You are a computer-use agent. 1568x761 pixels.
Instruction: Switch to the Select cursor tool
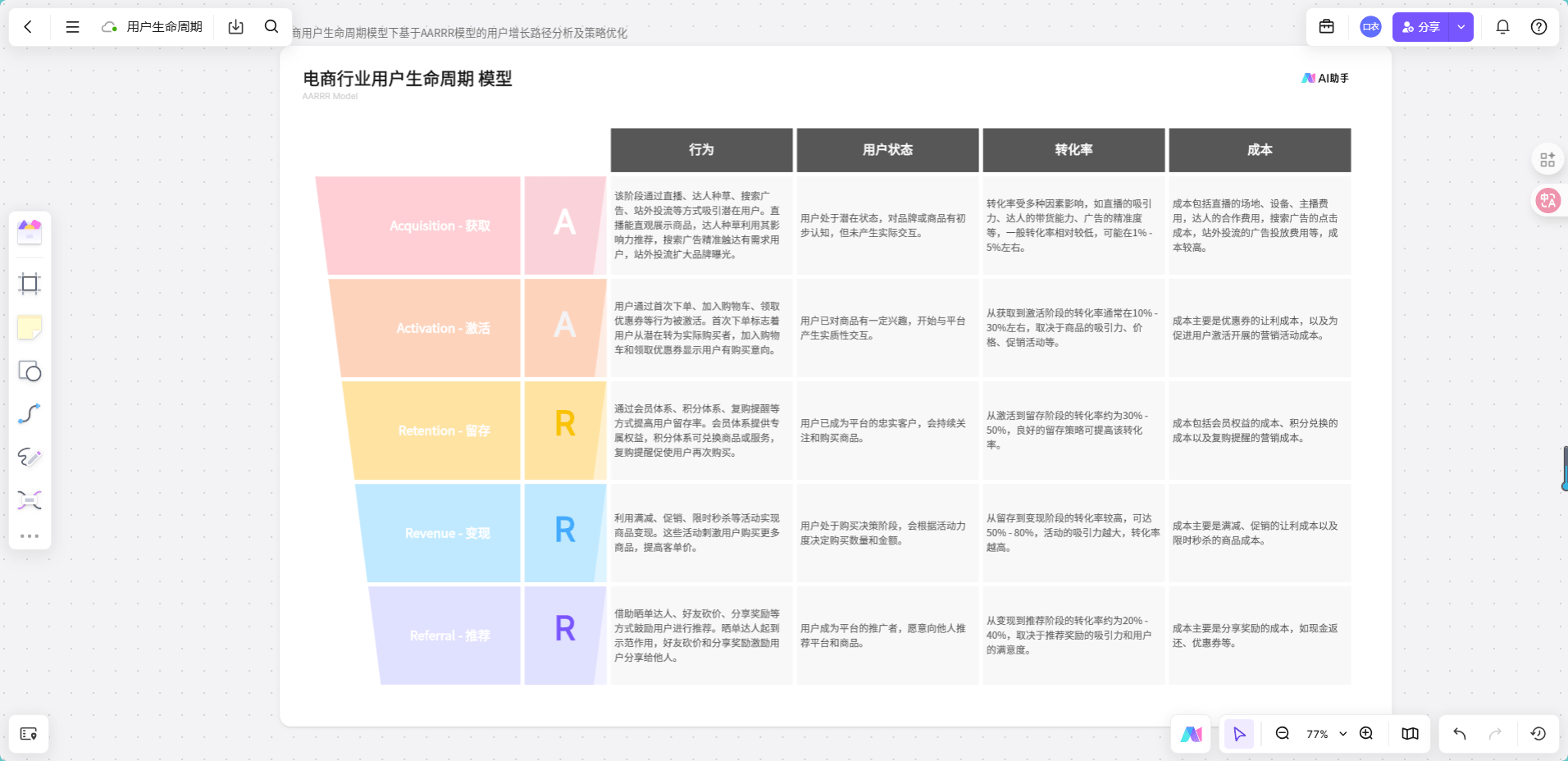1239,734
